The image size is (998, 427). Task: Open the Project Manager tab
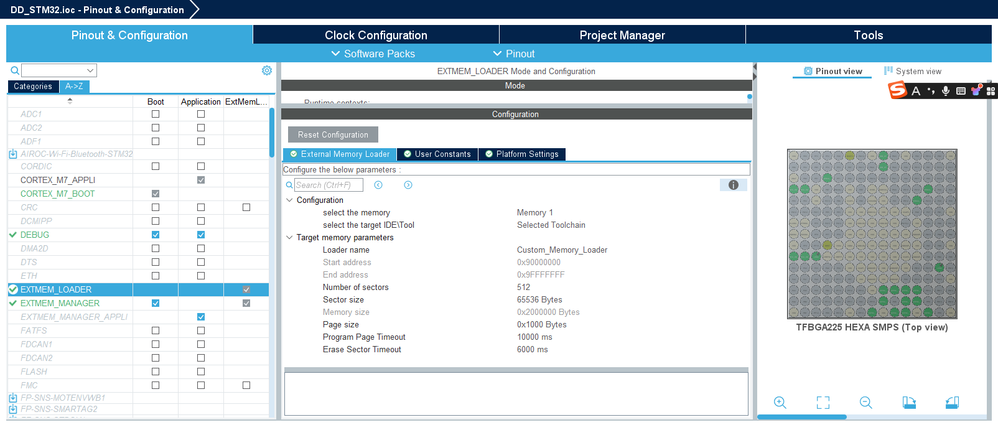click(x=622, y=35)
